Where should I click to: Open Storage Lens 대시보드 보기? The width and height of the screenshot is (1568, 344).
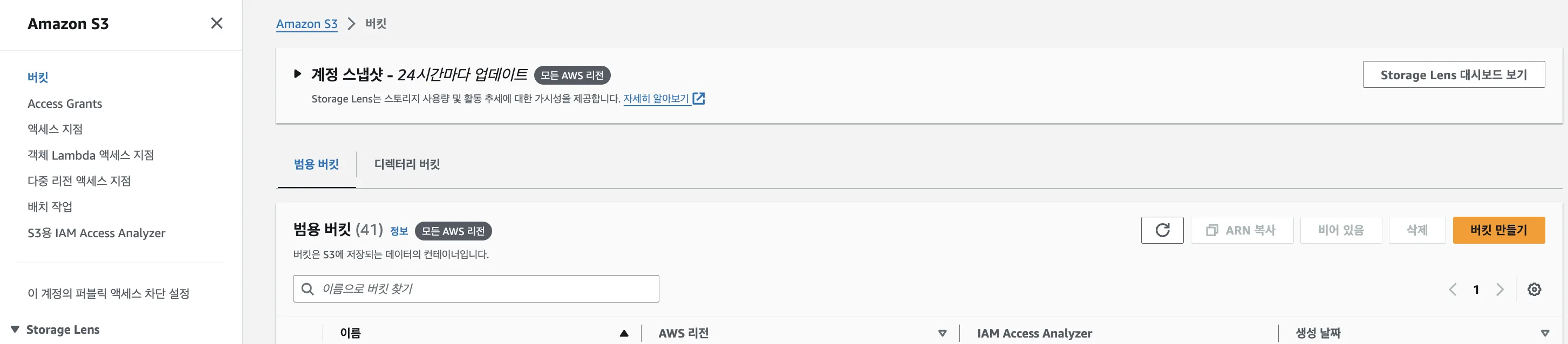[x=1454, y=75]
